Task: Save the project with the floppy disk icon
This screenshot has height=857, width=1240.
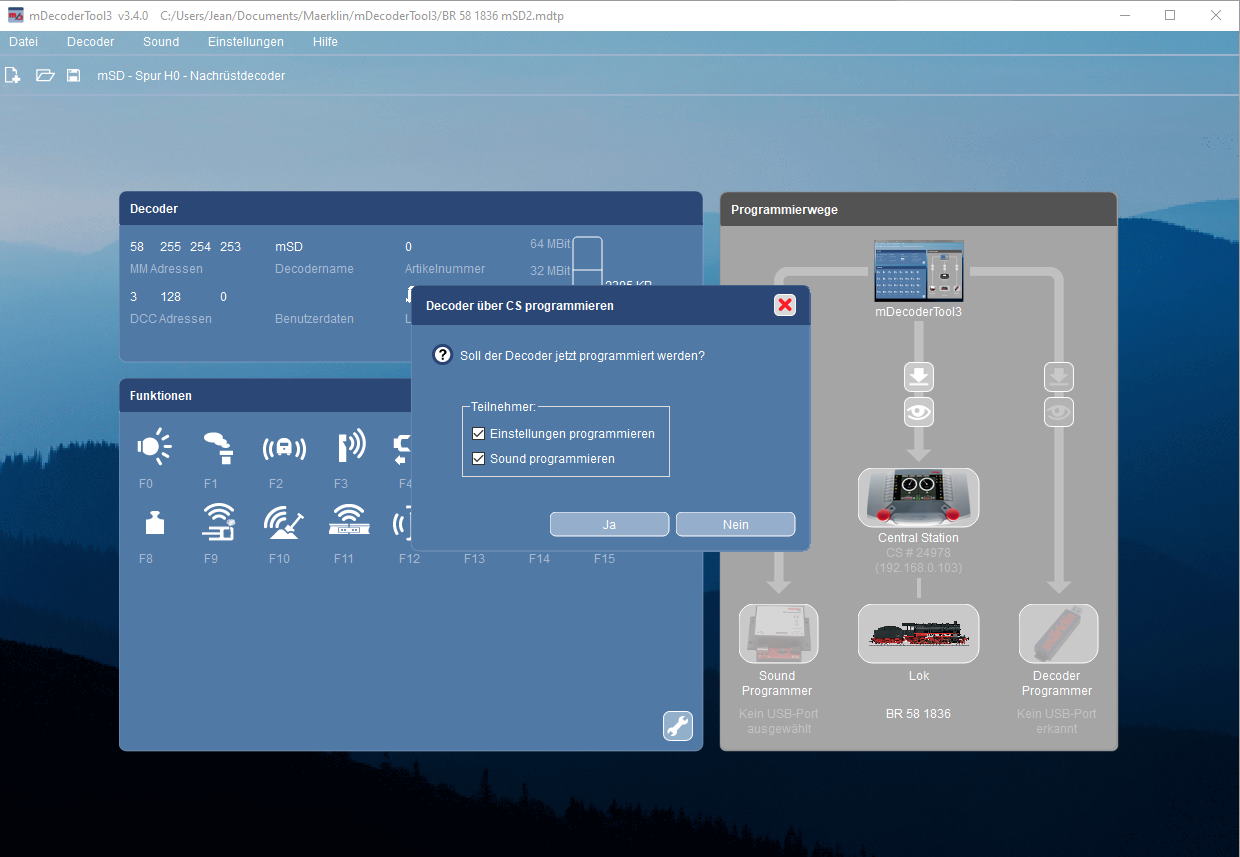Action: point(73,75)
